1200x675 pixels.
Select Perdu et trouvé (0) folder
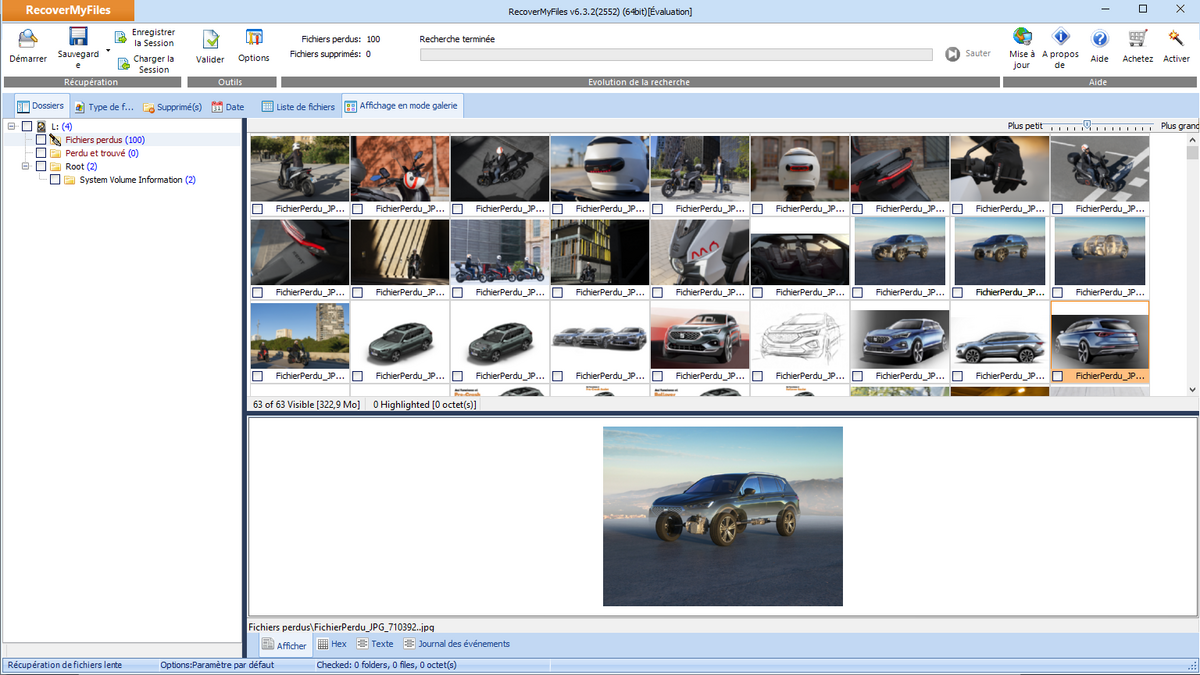coord(101,154)
